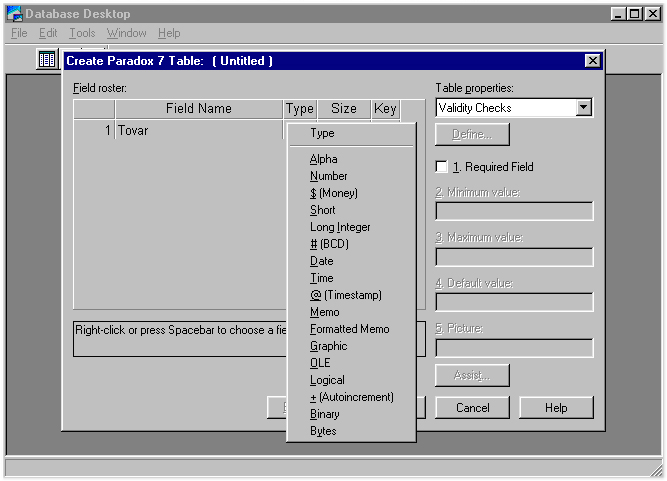The height and width of the screenshot is (481, 667).
Task: Choose Alpha field type
Action: [x=323, y=159]
